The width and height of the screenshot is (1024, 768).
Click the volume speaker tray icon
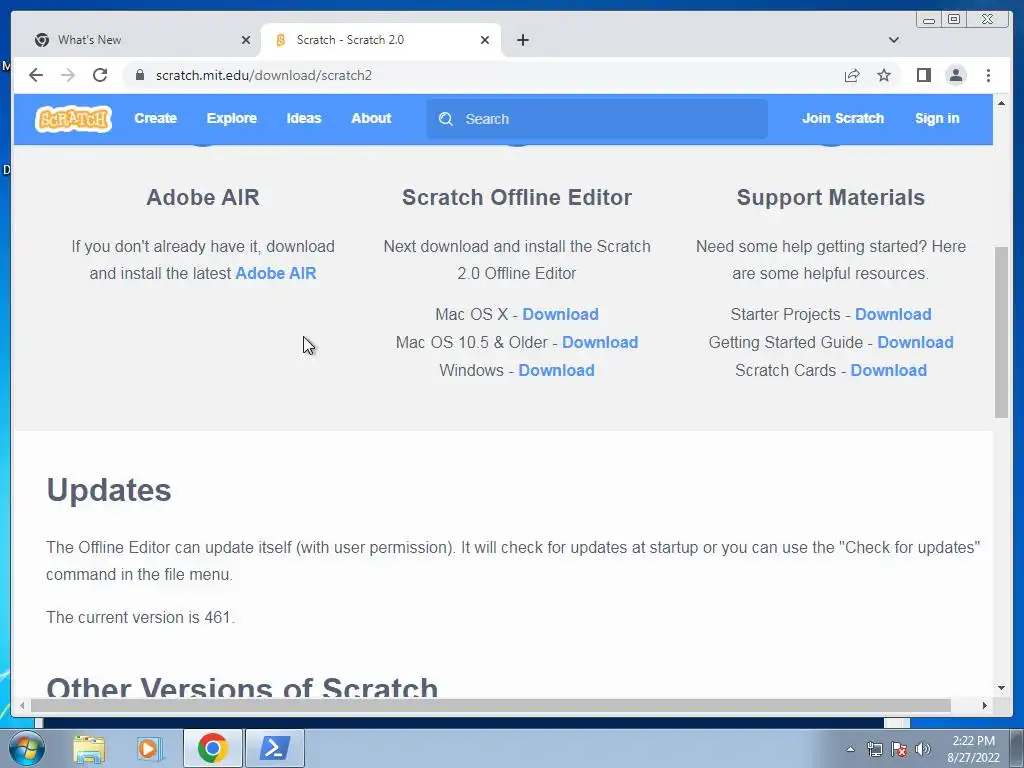[923, 750]
